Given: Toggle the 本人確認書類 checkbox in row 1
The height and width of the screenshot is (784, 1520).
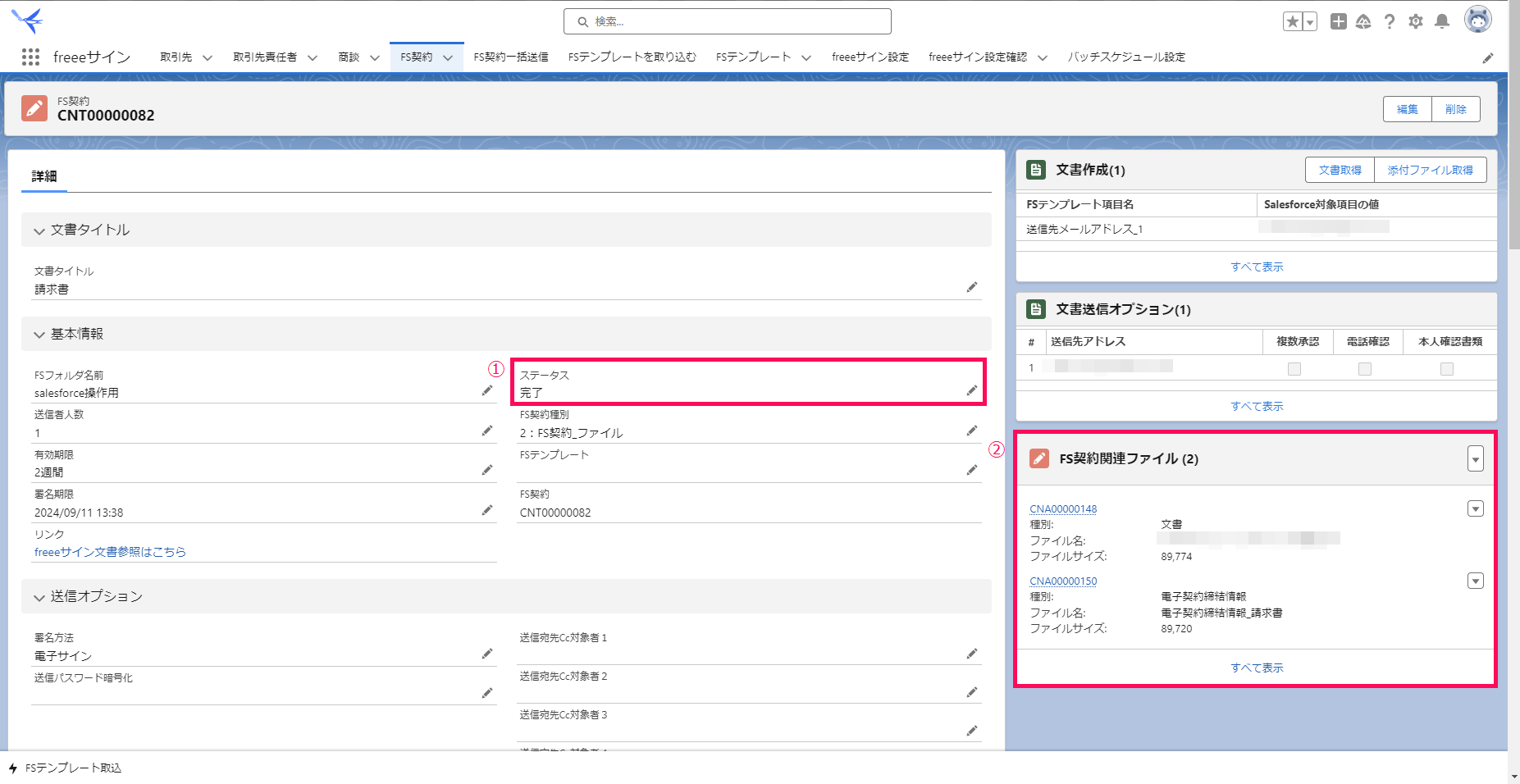Looking at the screenshot, I should click(1447, 369).
